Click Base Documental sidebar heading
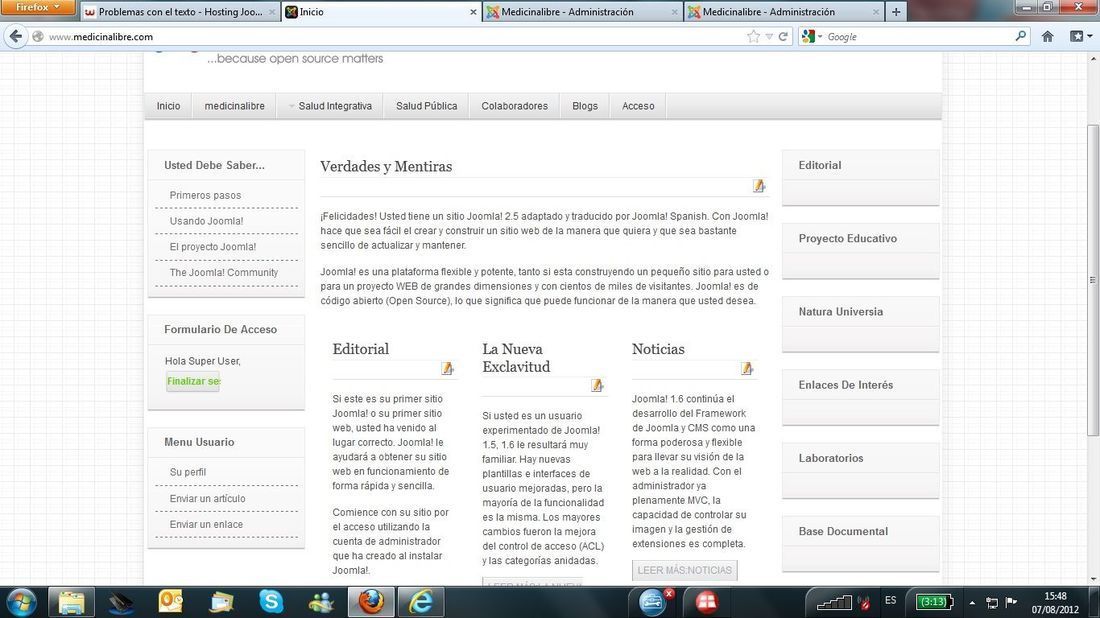The image size is (1100, 618). [843, 531]
